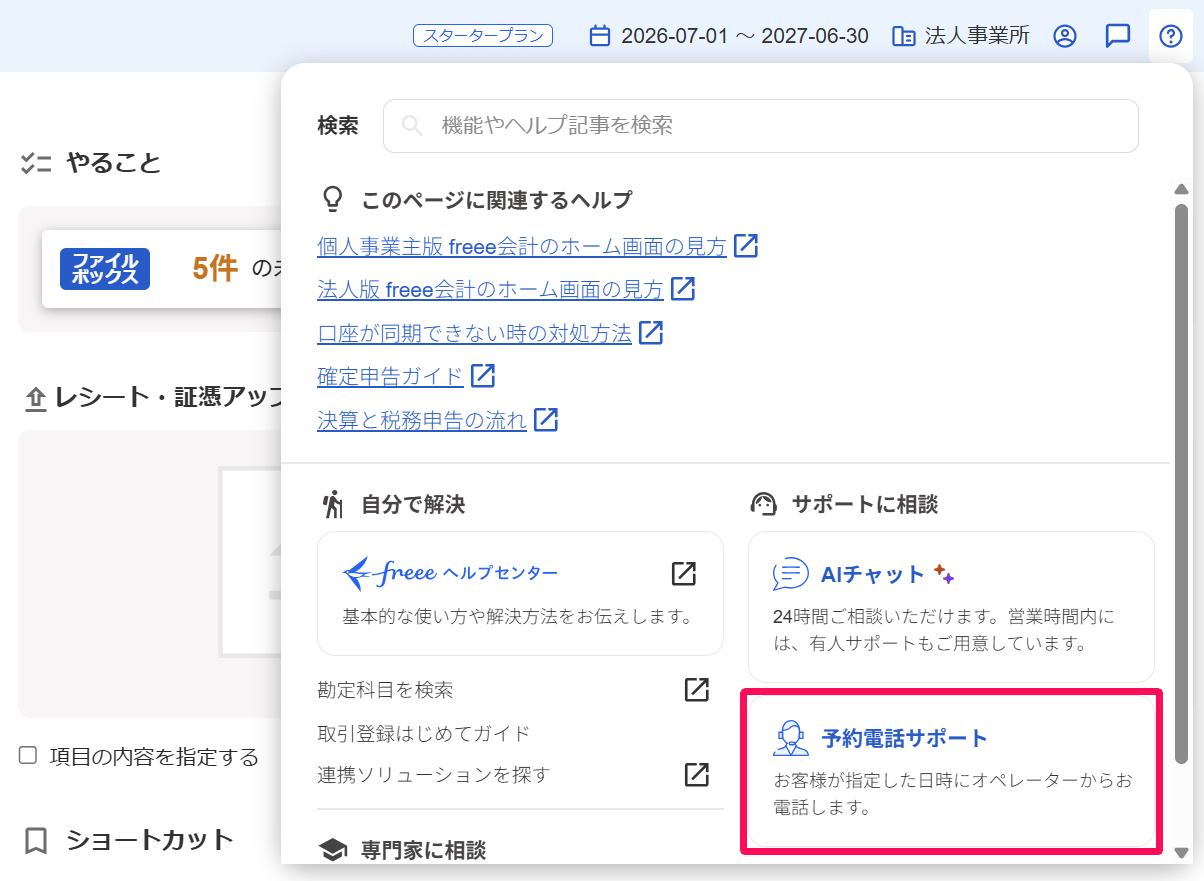Open 個人事業主版 freee会計のホーム画面の見方 link
This screenshot has width=1204, height=881.
point(521,245)
